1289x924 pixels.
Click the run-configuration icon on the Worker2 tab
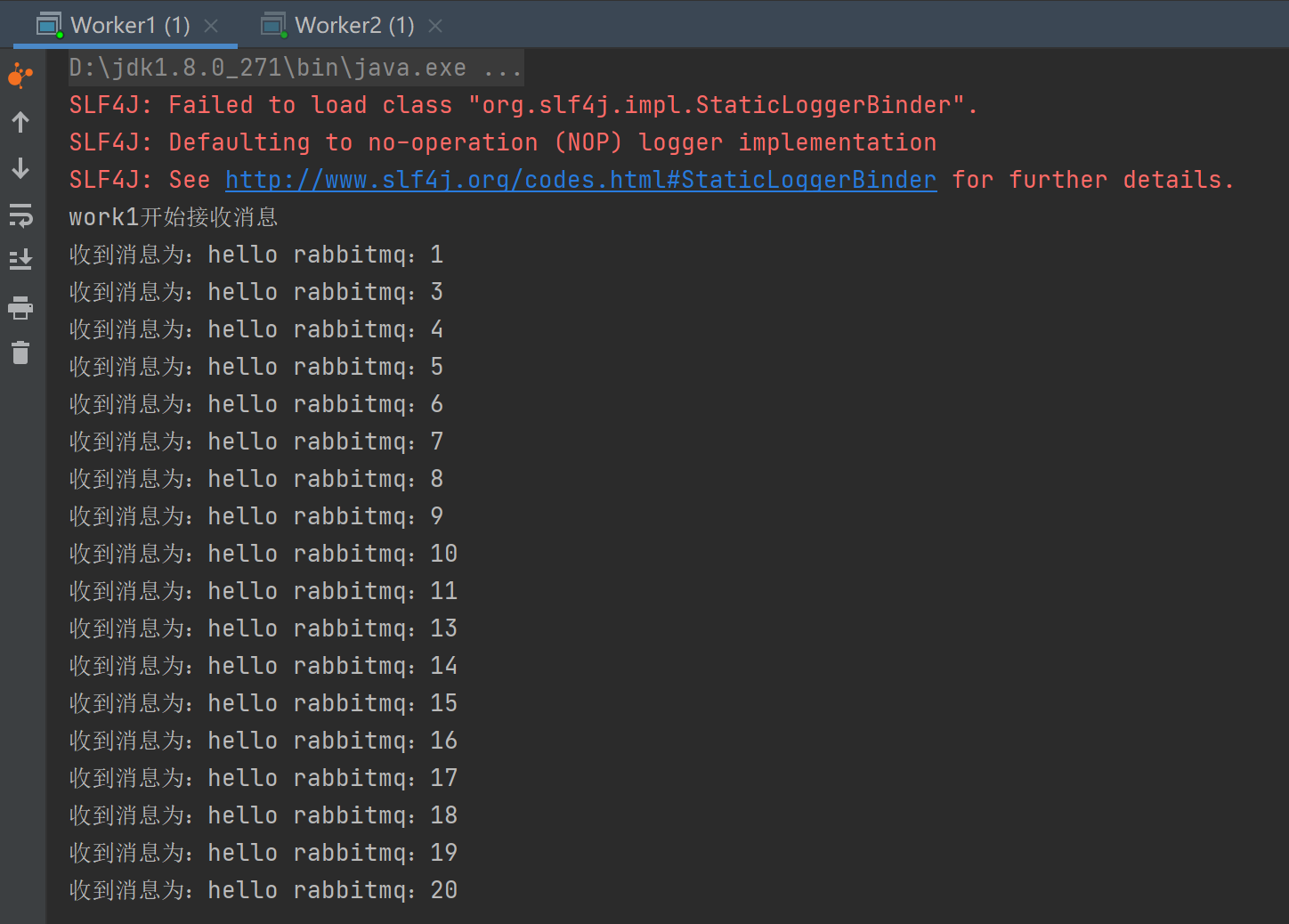click(x=273, y=25)
